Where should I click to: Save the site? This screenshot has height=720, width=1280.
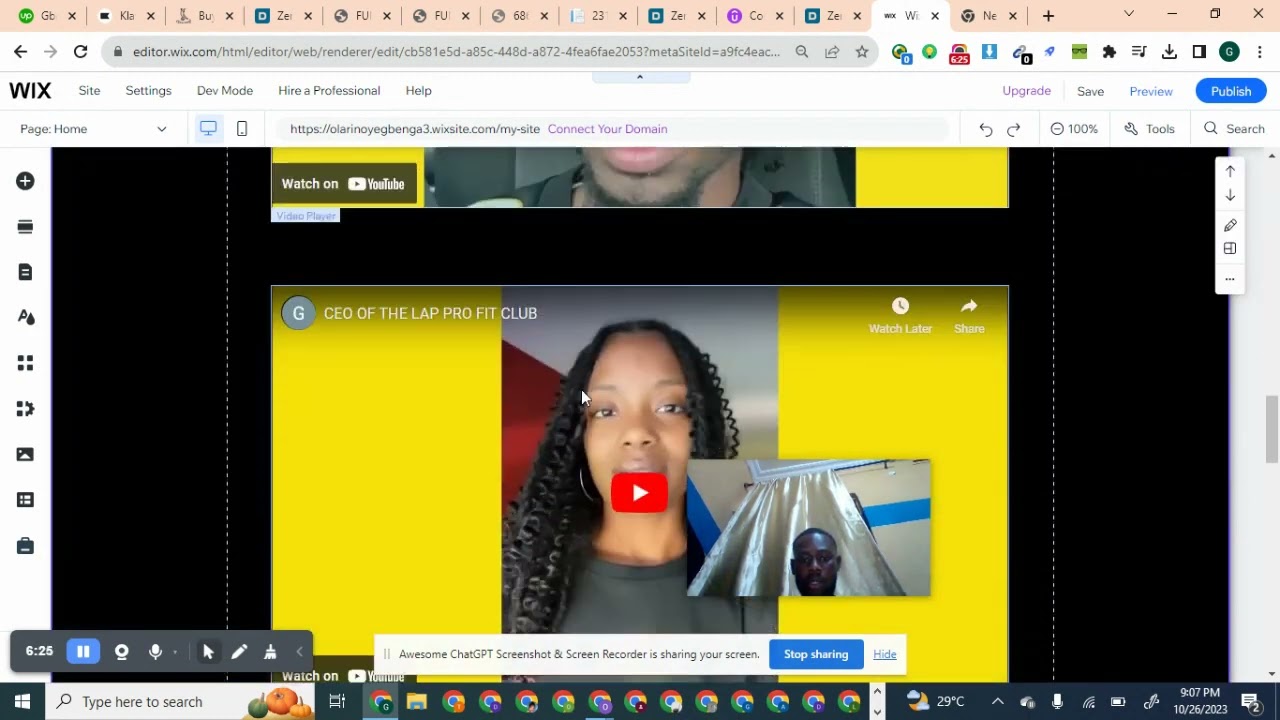pyautogui.click(x=1090, y=91)
